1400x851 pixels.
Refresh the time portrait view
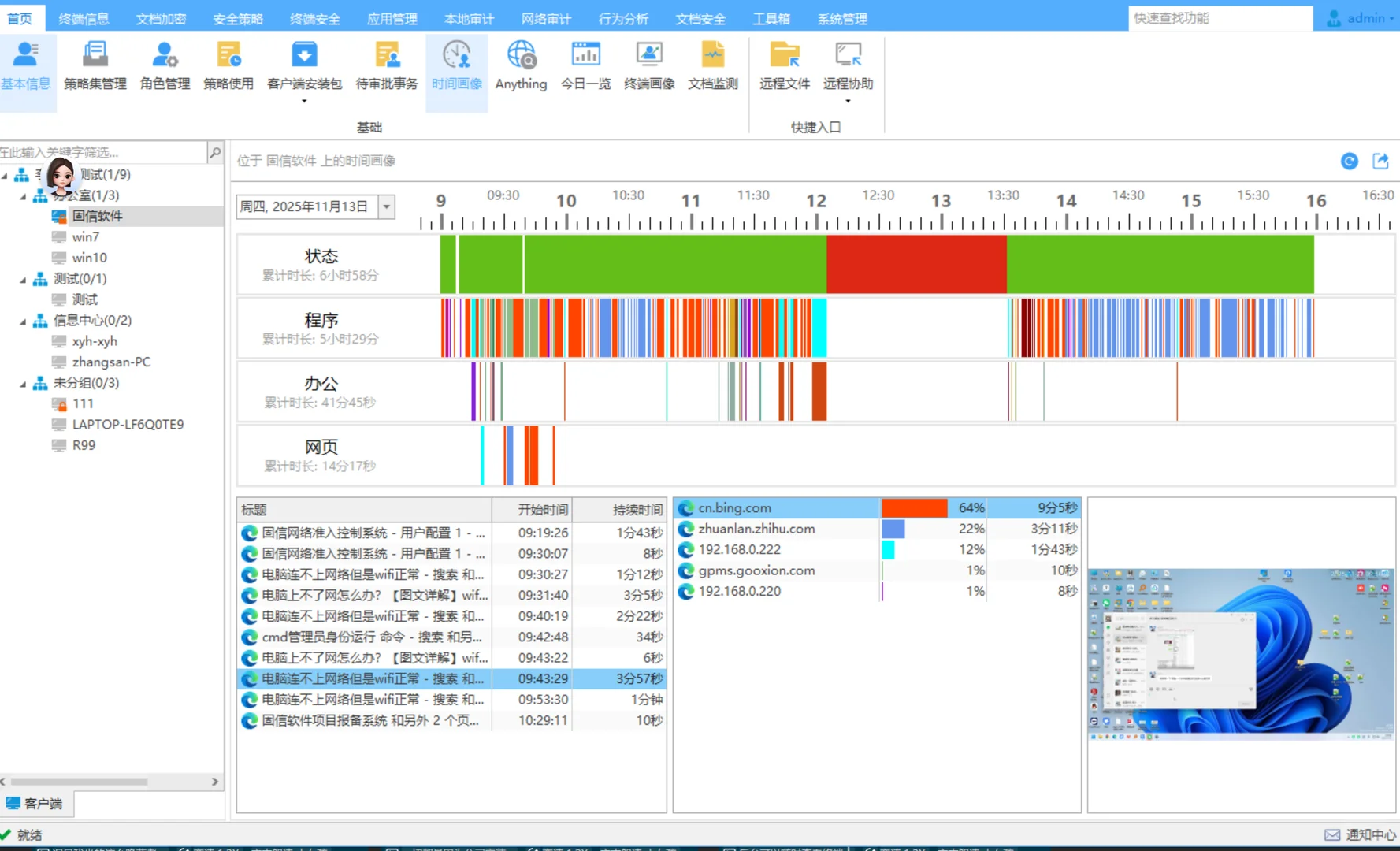click(x=1350, y=161)
